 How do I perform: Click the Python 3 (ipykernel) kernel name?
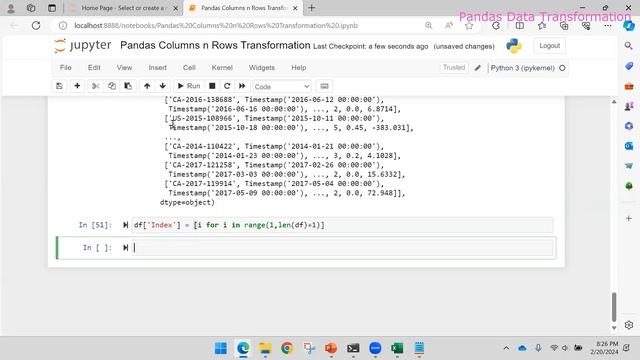(x=522, y=68)
